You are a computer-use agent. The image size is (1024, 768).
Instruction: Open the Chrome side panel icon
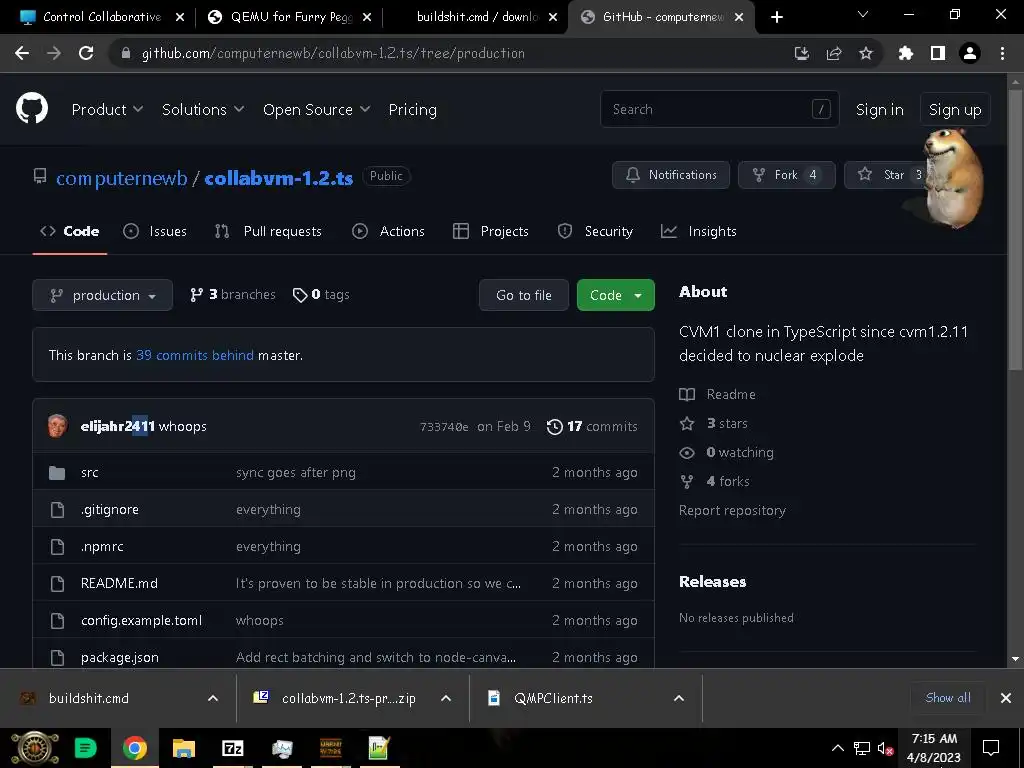pyautogui.click(x=938, y=54)
